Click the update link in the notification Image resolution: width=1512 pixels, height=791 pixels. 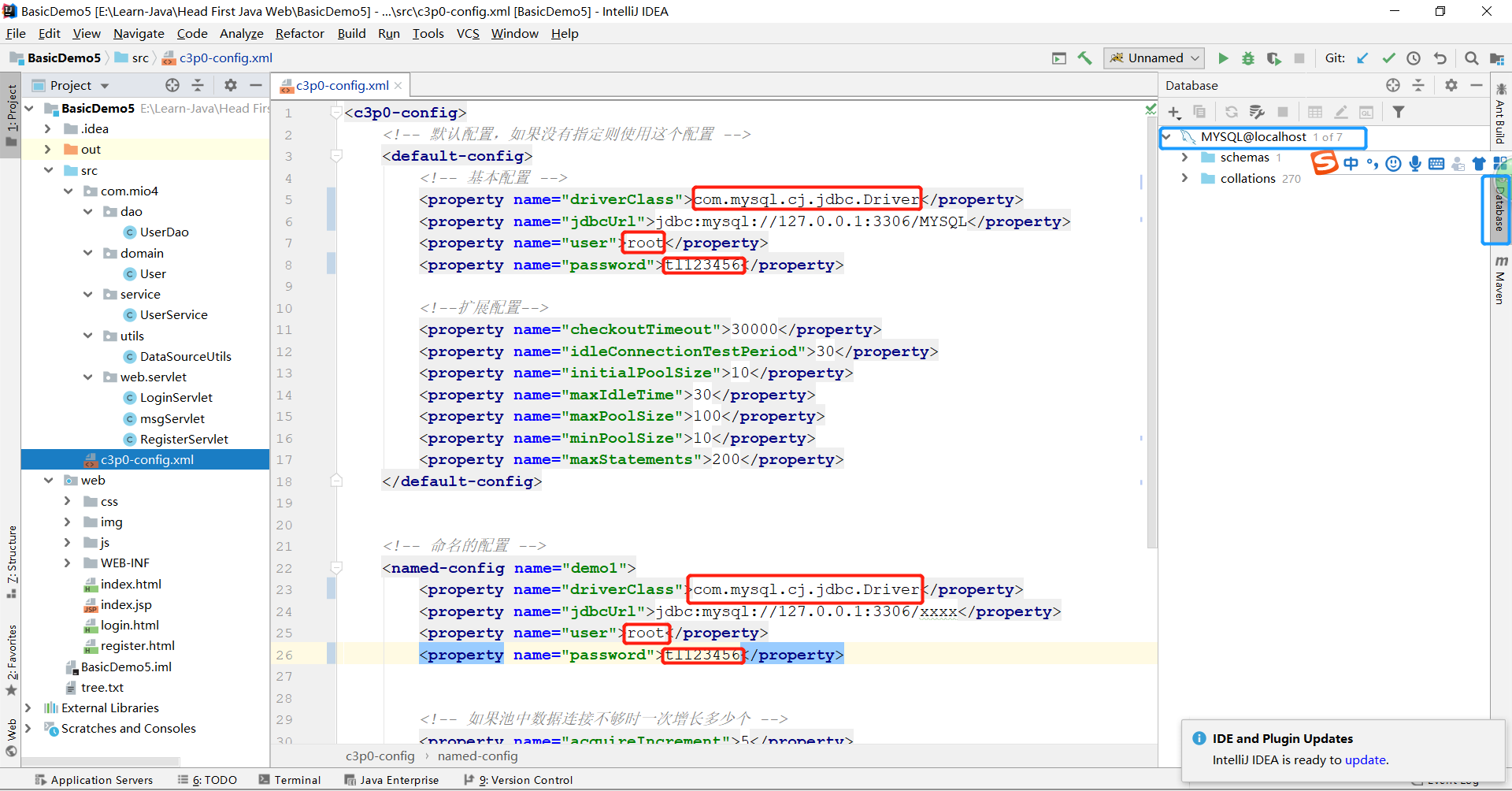[1365, 760]
